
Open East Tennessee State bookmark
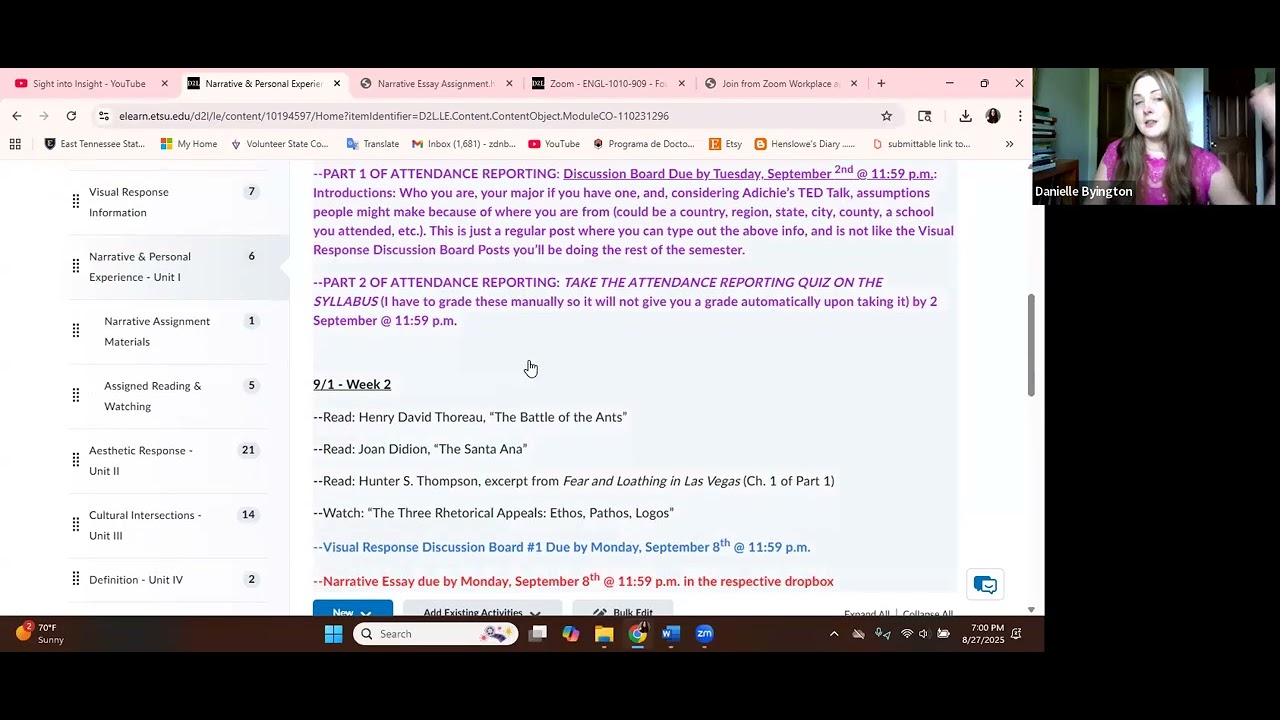95,144
